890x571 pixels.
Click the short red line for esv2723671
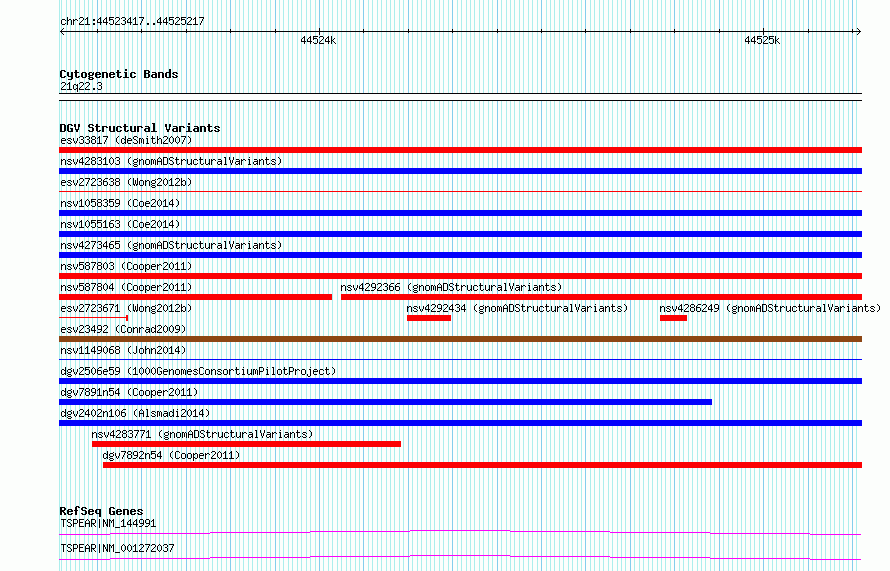tap(94, 318)
